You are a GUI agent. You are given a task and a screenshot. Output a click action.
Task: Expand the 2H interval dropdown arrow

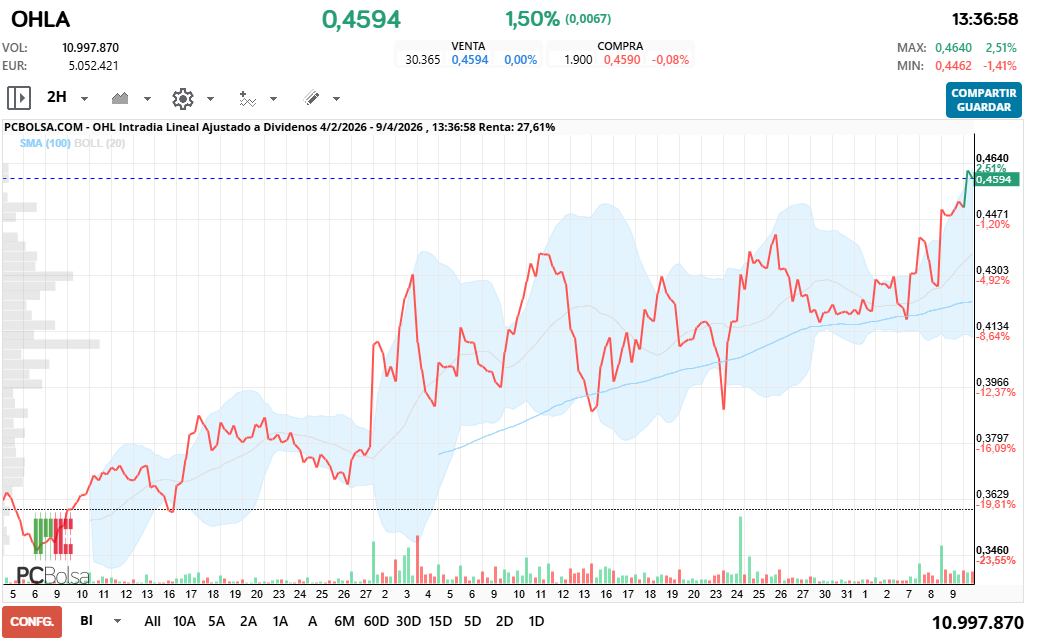pyautogui.click(x=85, y=99)
